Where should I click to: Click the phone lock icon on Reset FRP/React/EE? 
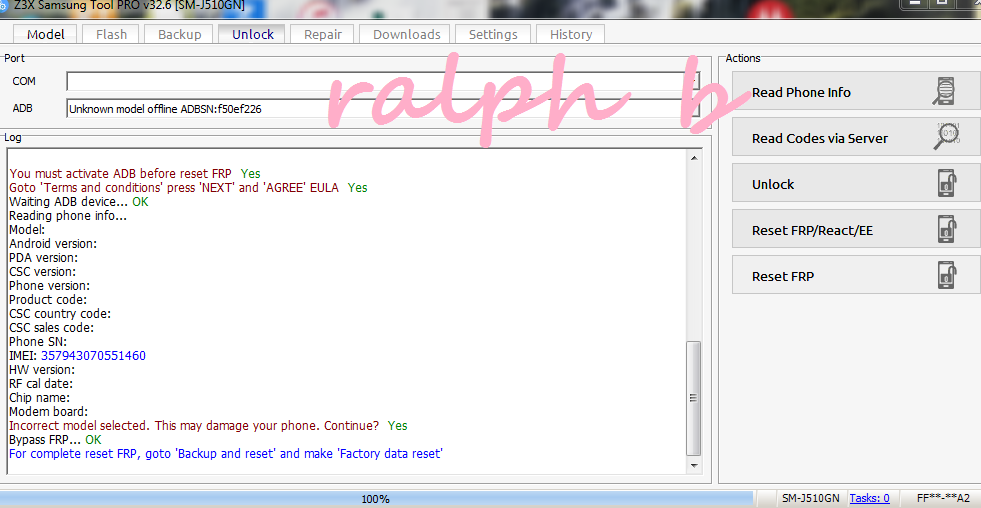point(947,230)
